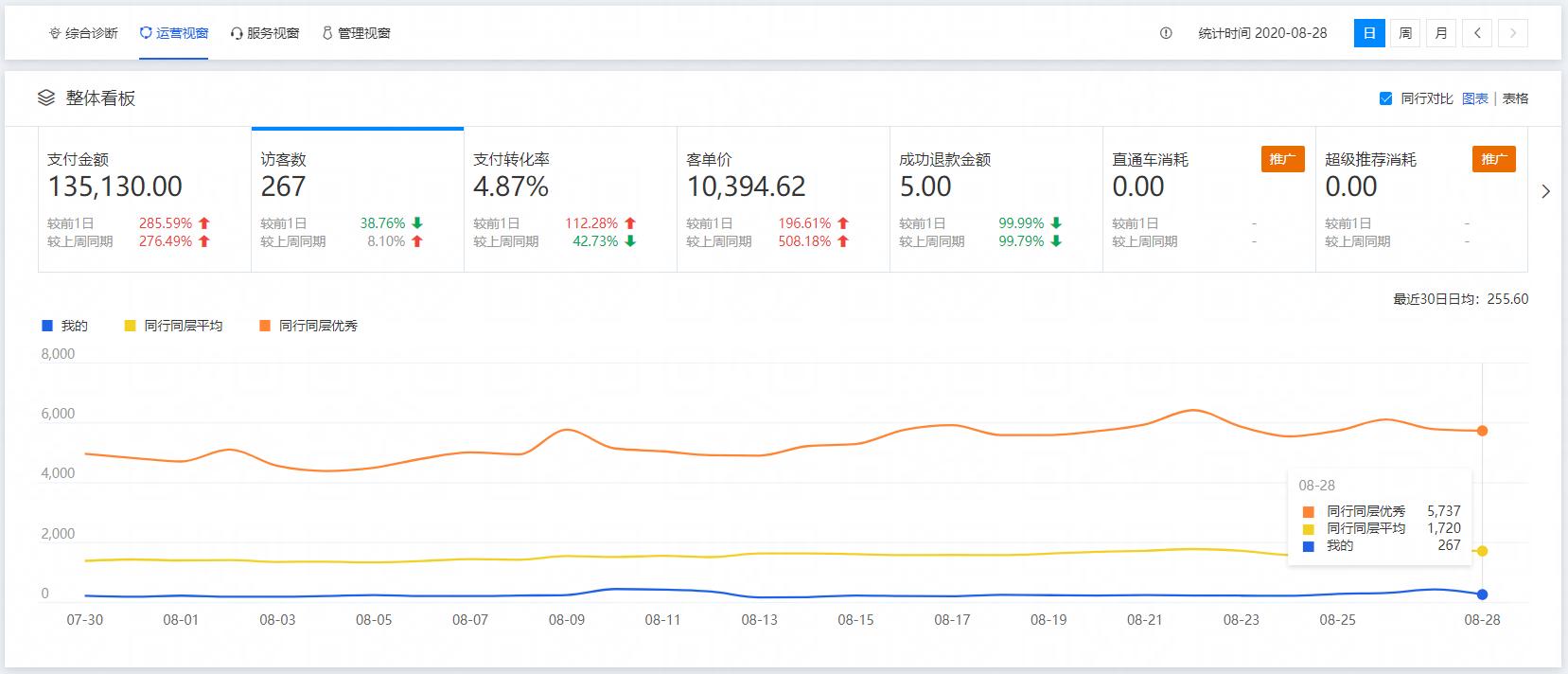
Task: Go to previous date with left arrow
Action: click(x=1477, y=33)
